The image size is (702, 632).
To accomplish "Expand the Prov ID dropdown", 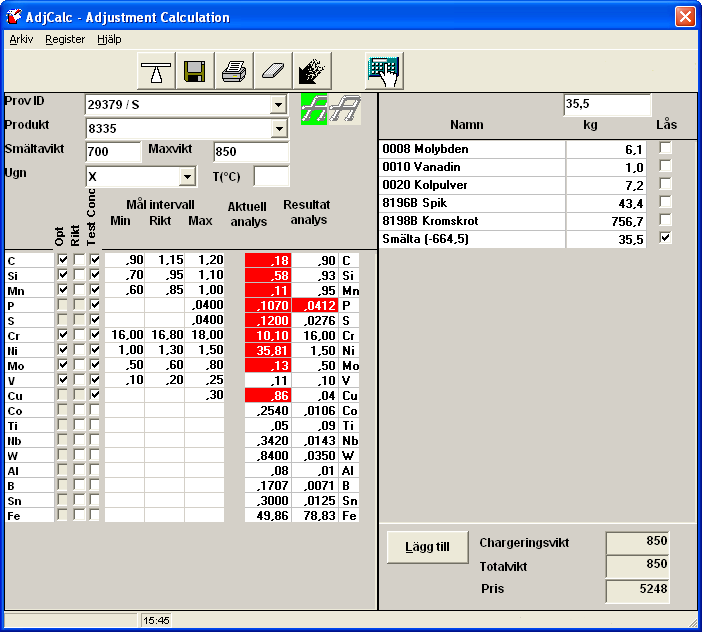I will [x=278, y=105].
